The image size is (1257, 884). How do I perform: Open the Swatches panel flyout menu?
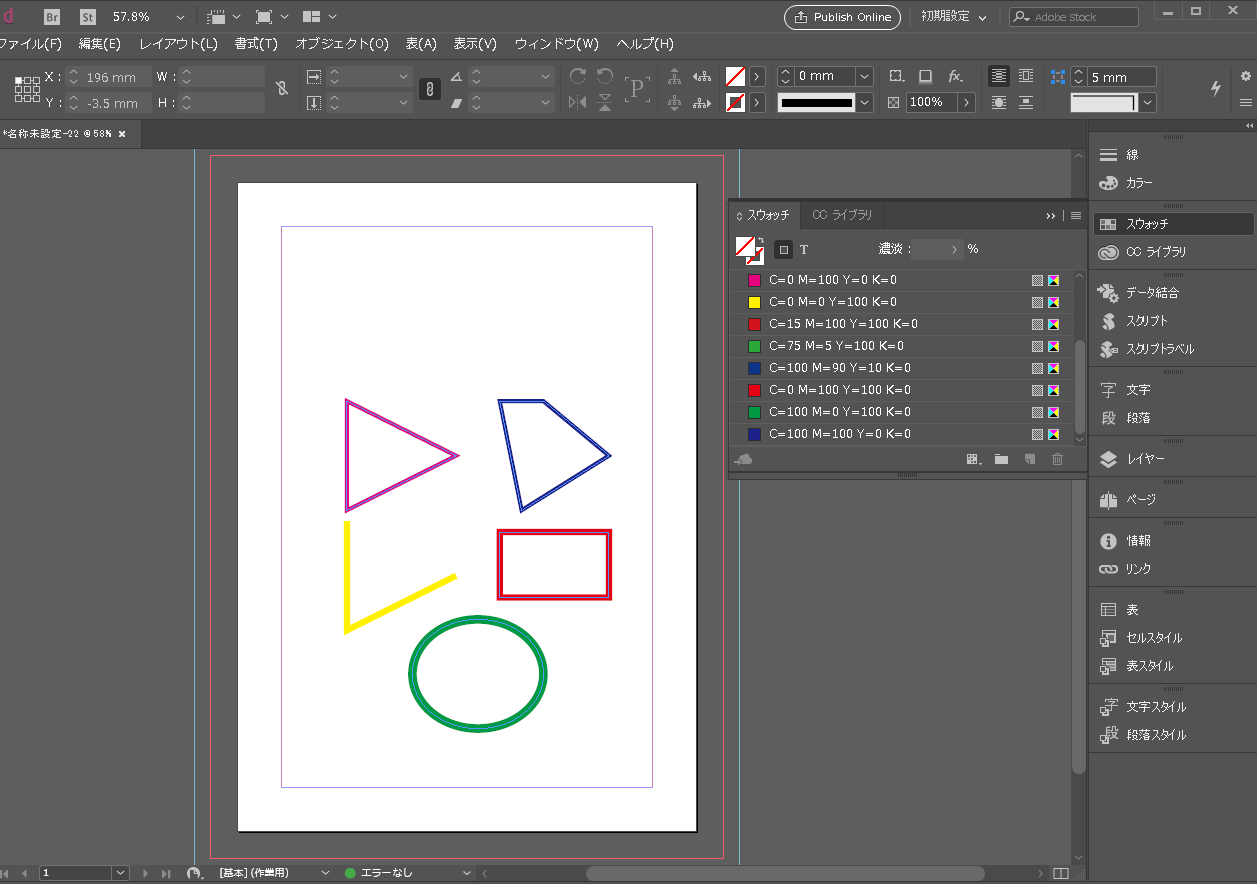[1076, 215]
